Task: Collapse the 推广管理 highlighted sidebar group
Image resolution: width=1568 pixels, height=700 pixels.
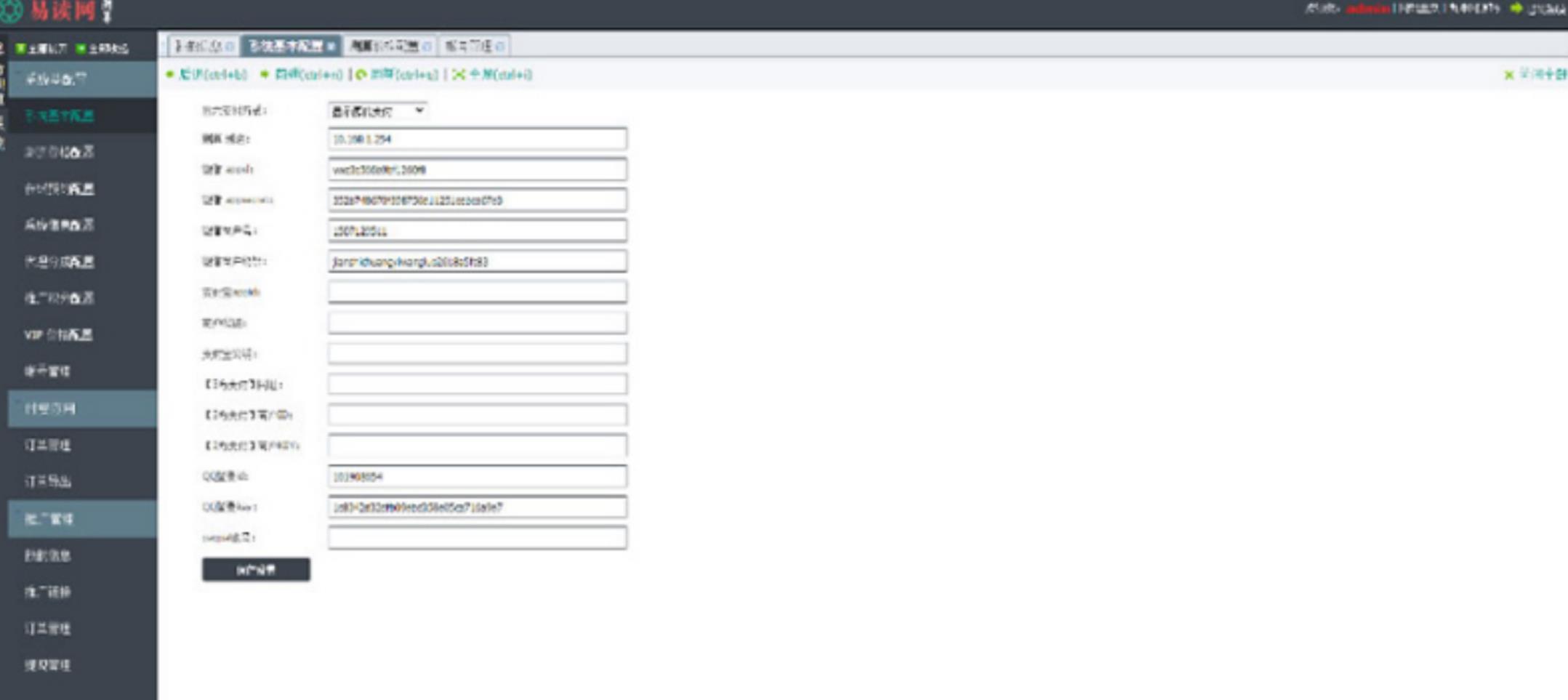Action: [82, 518]
